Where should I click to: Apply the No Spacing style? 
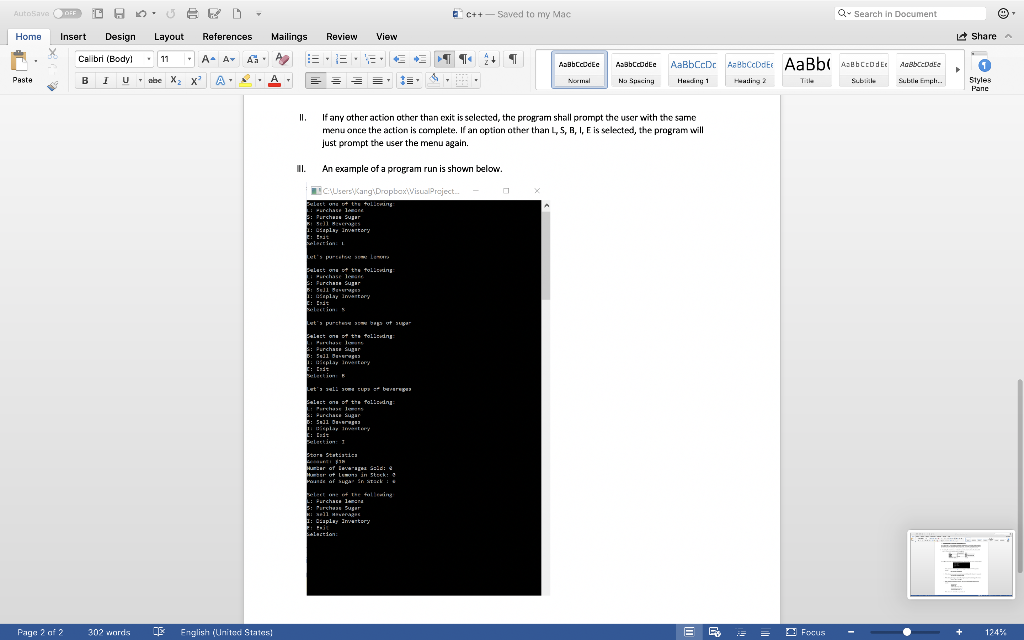click(636, 69)
